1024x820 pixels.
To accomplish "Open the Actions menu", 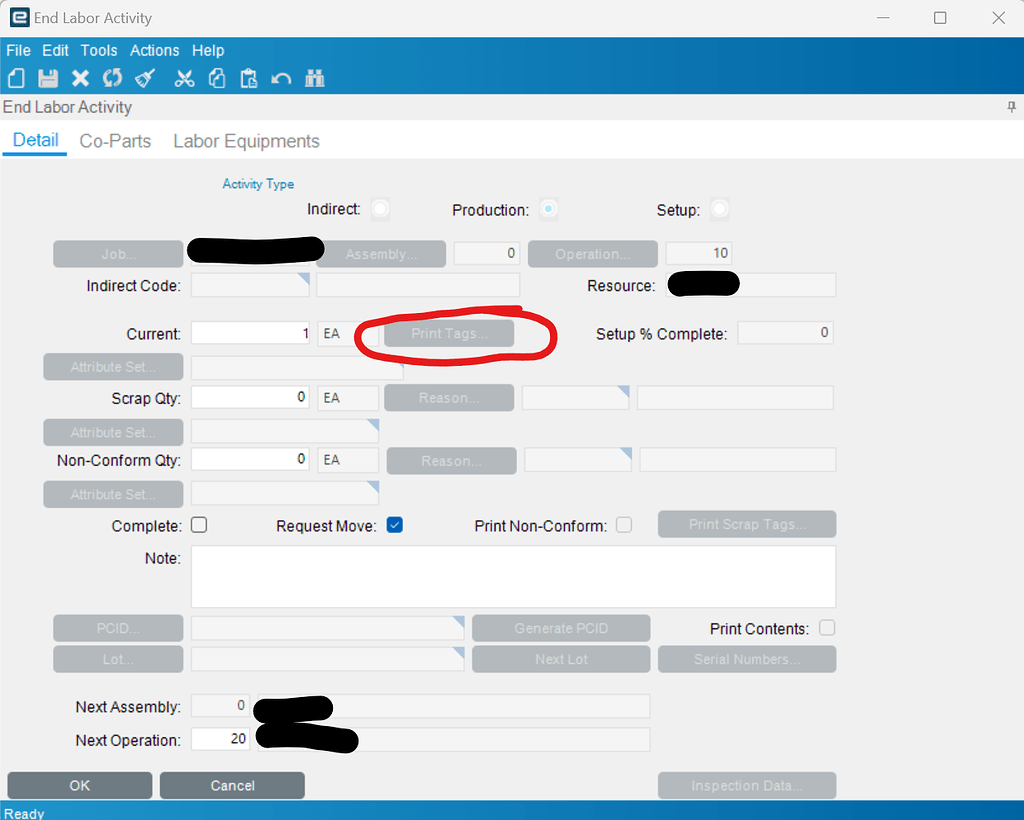I will coord(155,50).
